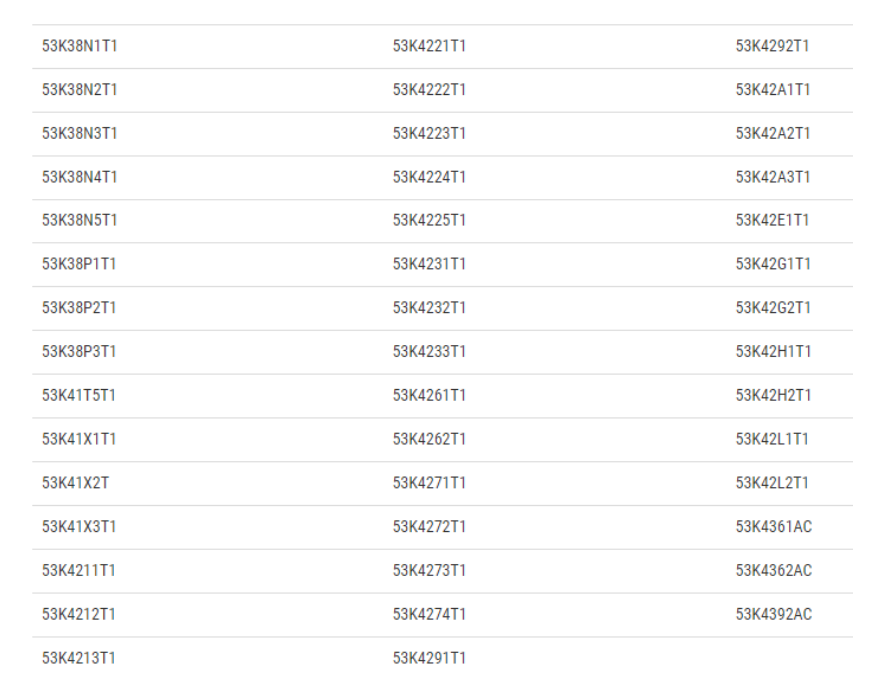This screenshot has width=893, height=693.
Task: Select the 53K4232T1 row item
Action: coord(429,308)
